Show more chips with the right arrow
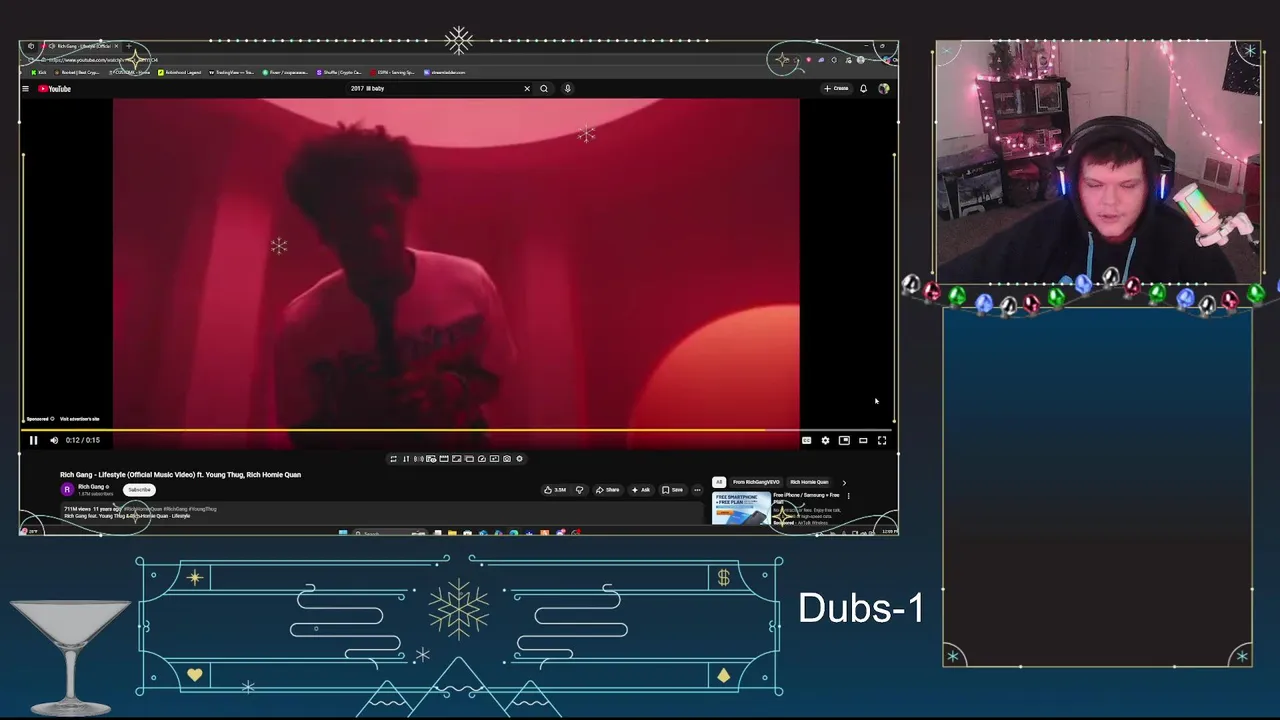Viewport: 1280px width, 720px height. pyautogui.click(x=843, y=482)
